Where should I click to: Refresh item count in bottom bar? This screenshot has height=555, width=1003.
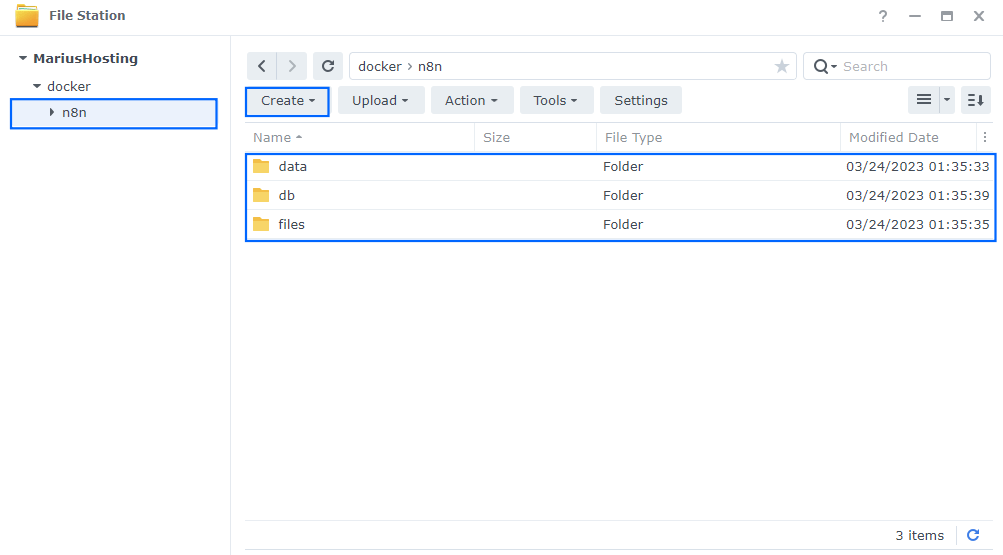[x=973, y=535]
